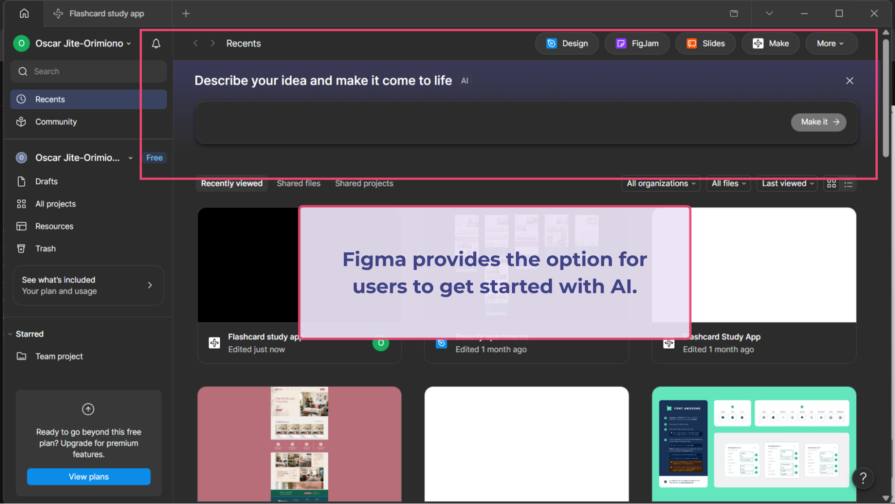Switch to list view layout
This screenshot has height=504, width=895.
tap(848, 184)
